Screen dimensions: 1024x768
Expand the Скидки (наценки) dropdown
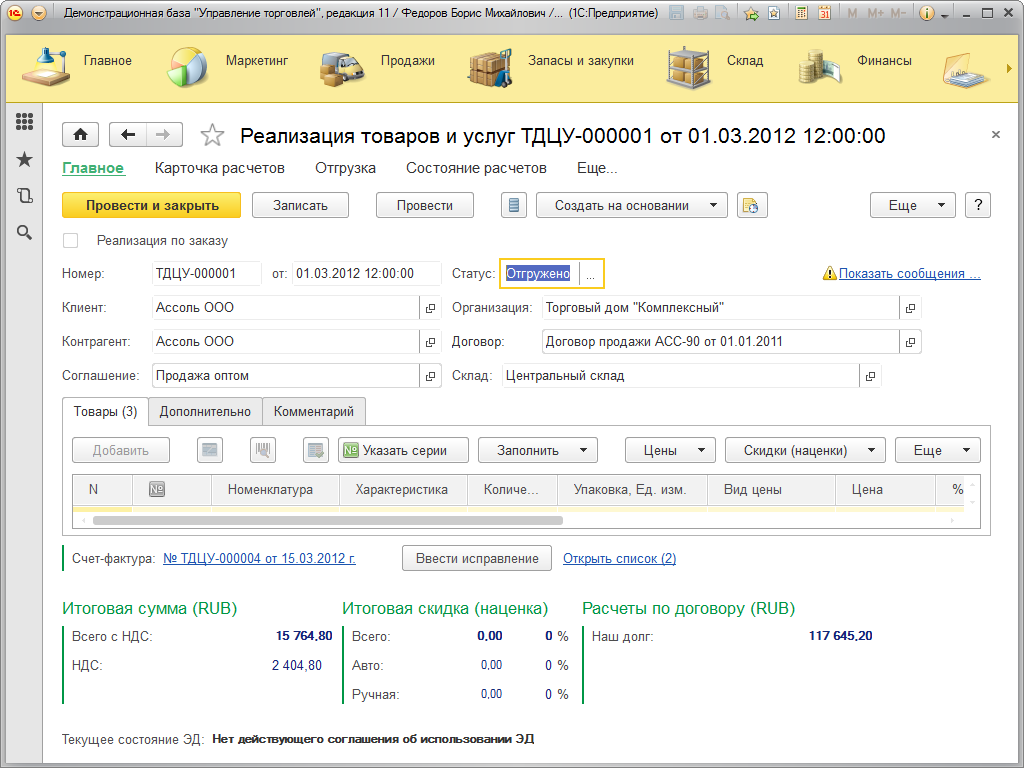coord(805,450)
